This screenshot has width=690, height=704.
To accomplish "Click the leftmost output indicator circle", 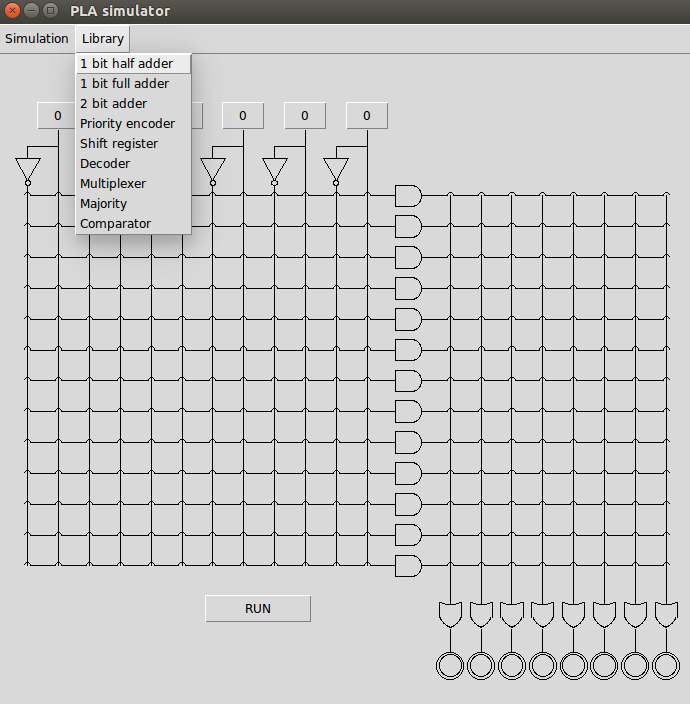I will coord(450,665).
